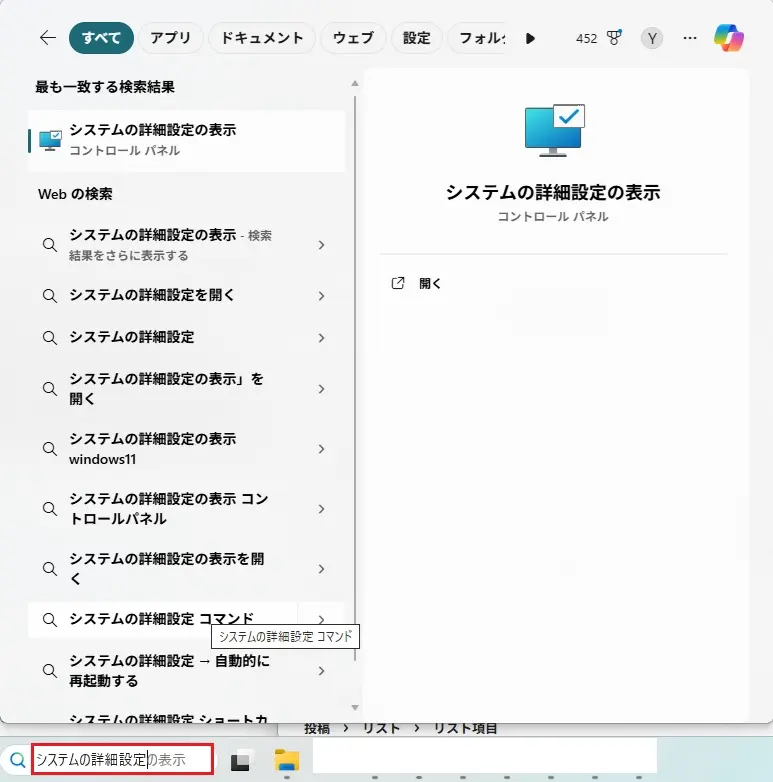This screenshot has height=782, width=773.
Task: Expand chevron for システムの詳細設定 コマンド
Action: click(321, 619)
